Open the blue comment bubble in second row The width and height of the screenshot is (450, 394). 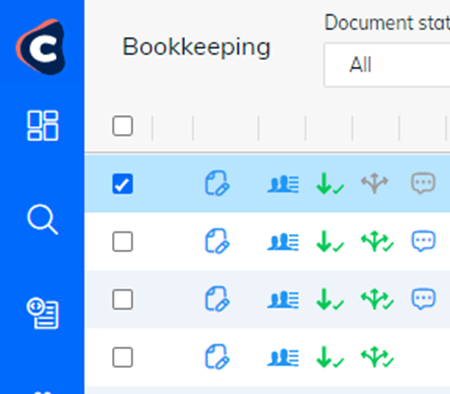(x=423, y=241)
